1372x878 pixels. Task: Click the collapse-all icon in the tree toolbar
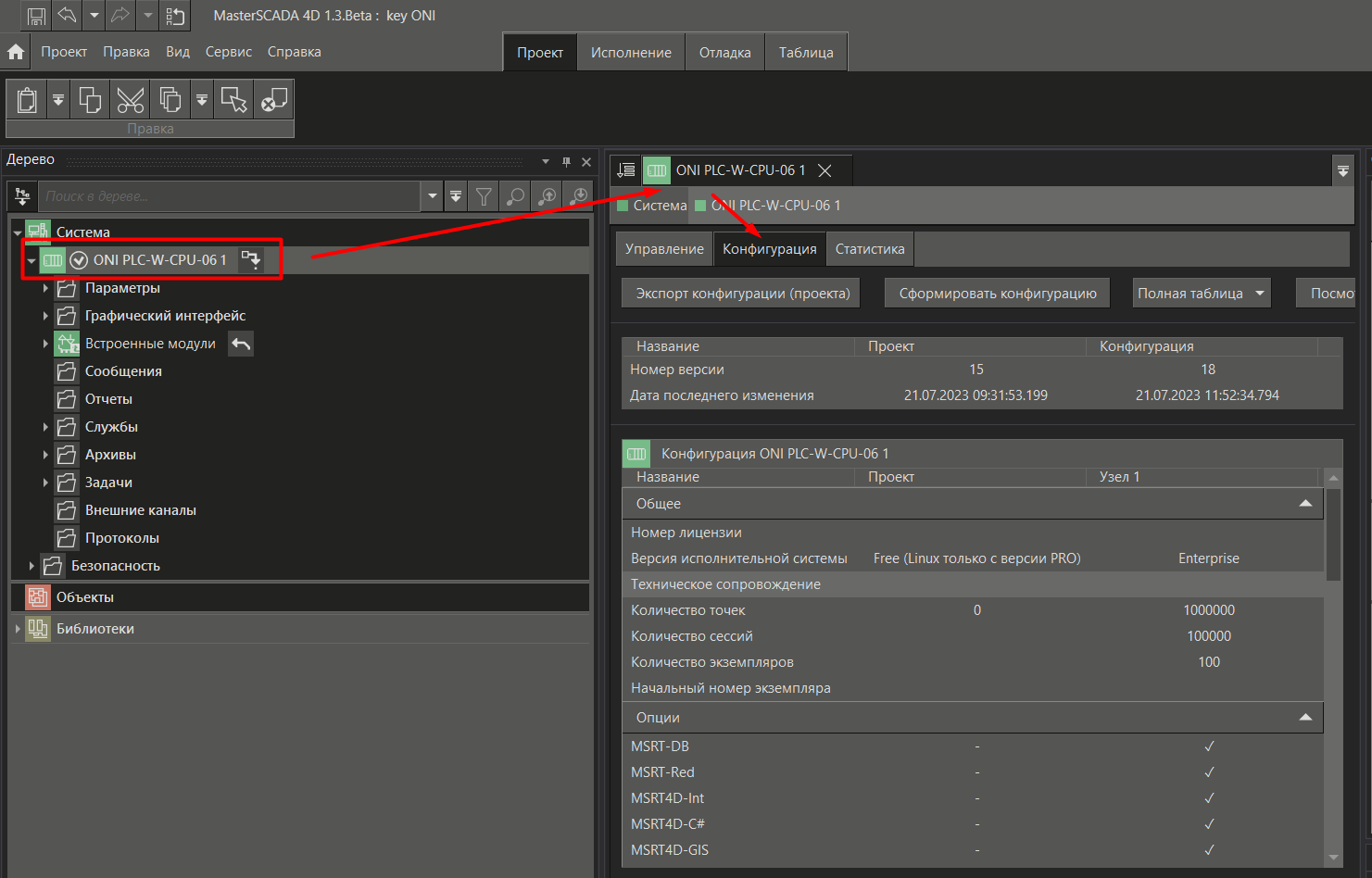[456, 196]
